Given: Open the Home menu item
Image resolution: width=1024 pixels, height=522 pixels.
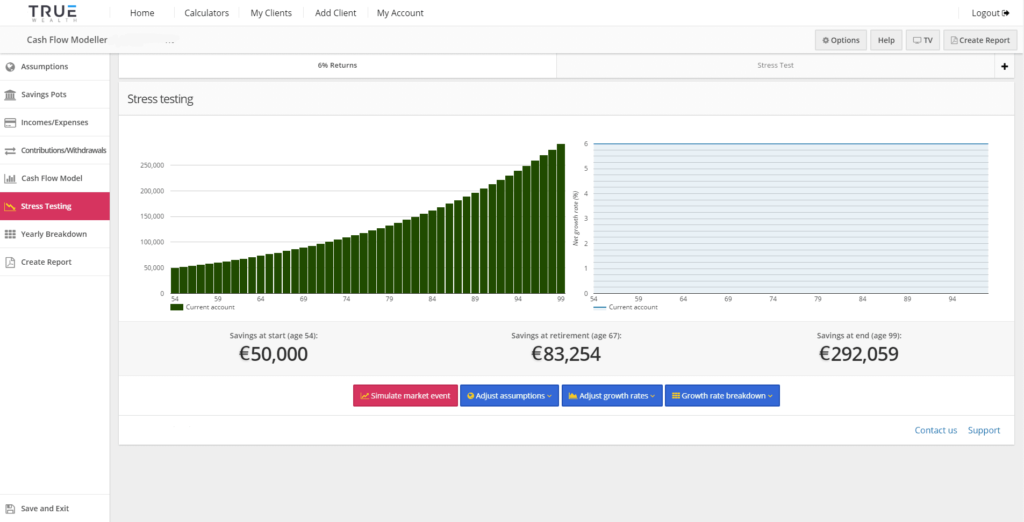Looking at the screenshot, I should (x=142, y=13).
